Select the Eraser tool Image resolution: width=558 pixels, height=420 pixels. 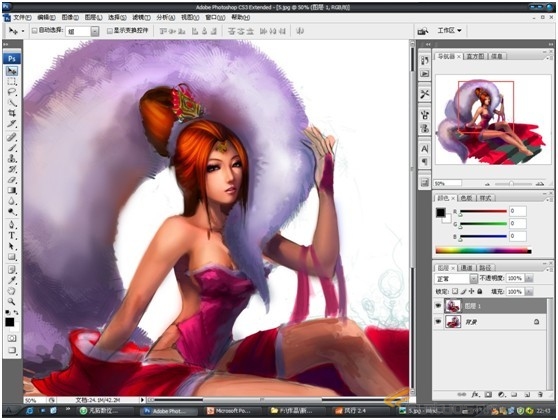pos(12,179)
